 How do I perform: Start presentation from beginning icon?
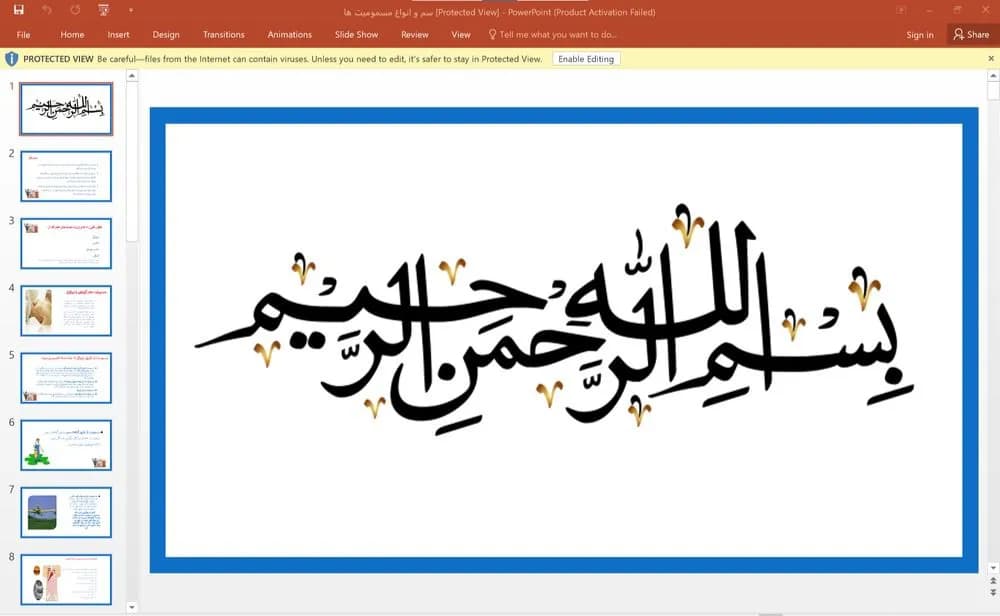tap(103, 10)
